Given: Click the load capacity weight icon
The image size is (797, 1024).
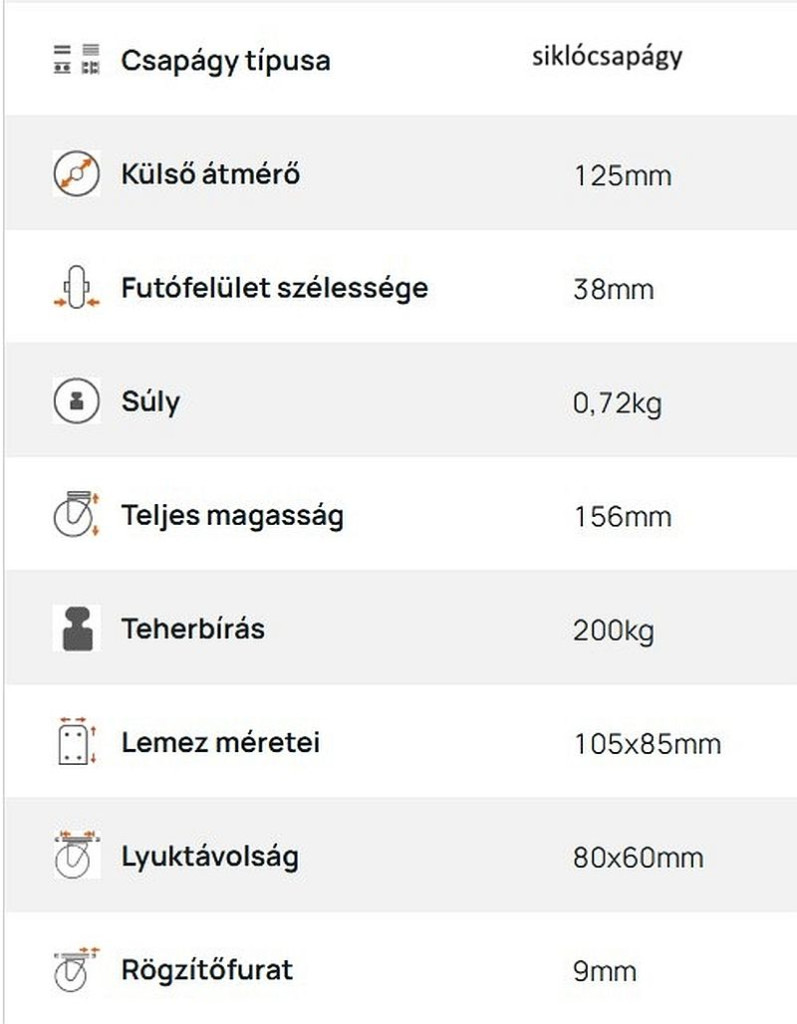Looking at the screenshot, I should coord(77,629).
